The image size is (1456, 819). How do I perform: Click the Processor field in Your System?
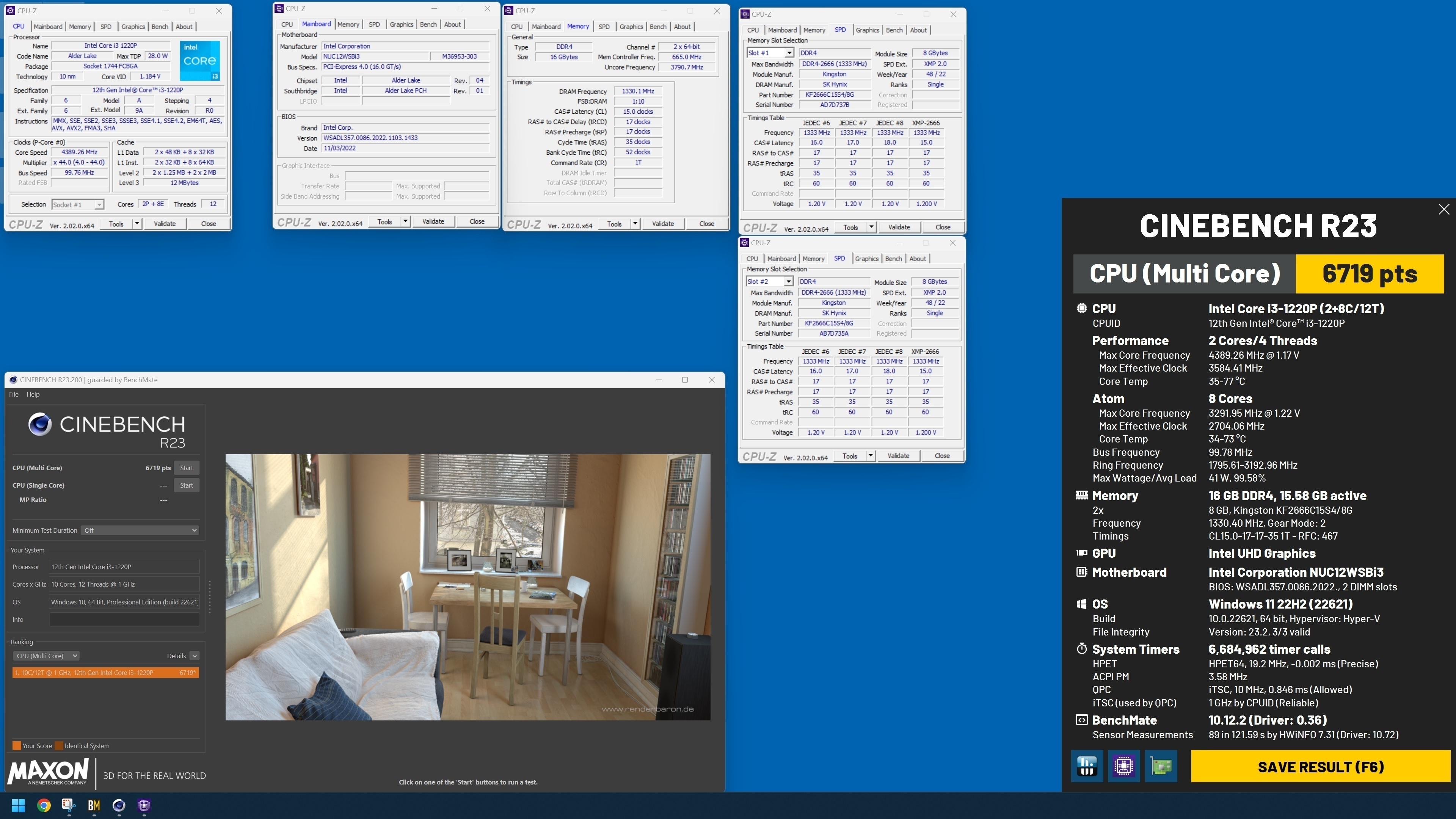tap(124, 567)
